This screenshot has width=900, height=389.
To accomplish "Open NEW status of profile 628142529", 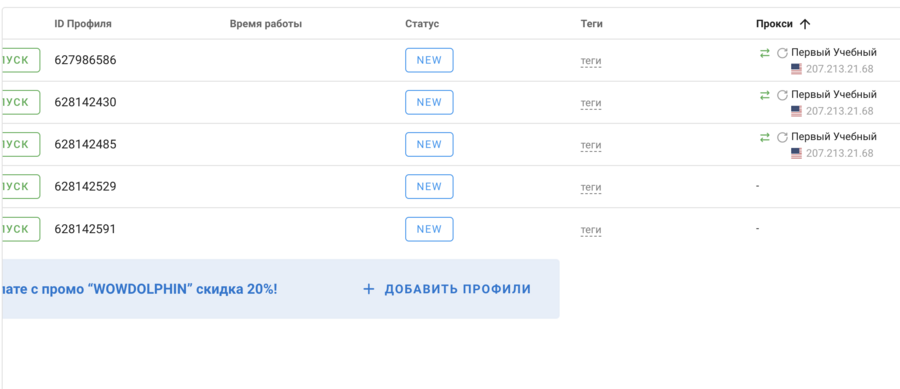I will click(x=429, y=186).
